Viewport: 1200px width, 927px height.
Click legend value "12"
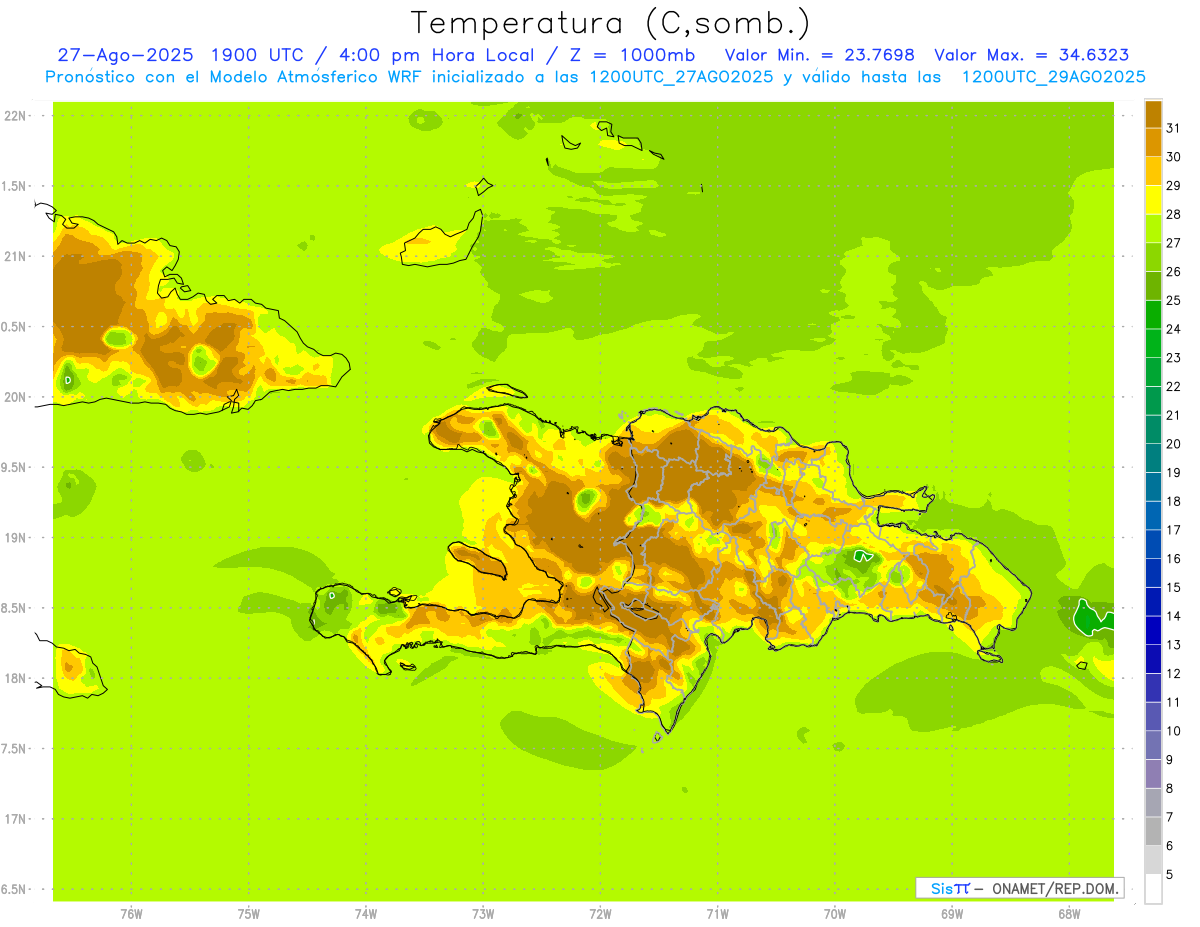pyautogui.click(x=1174, y=674)
